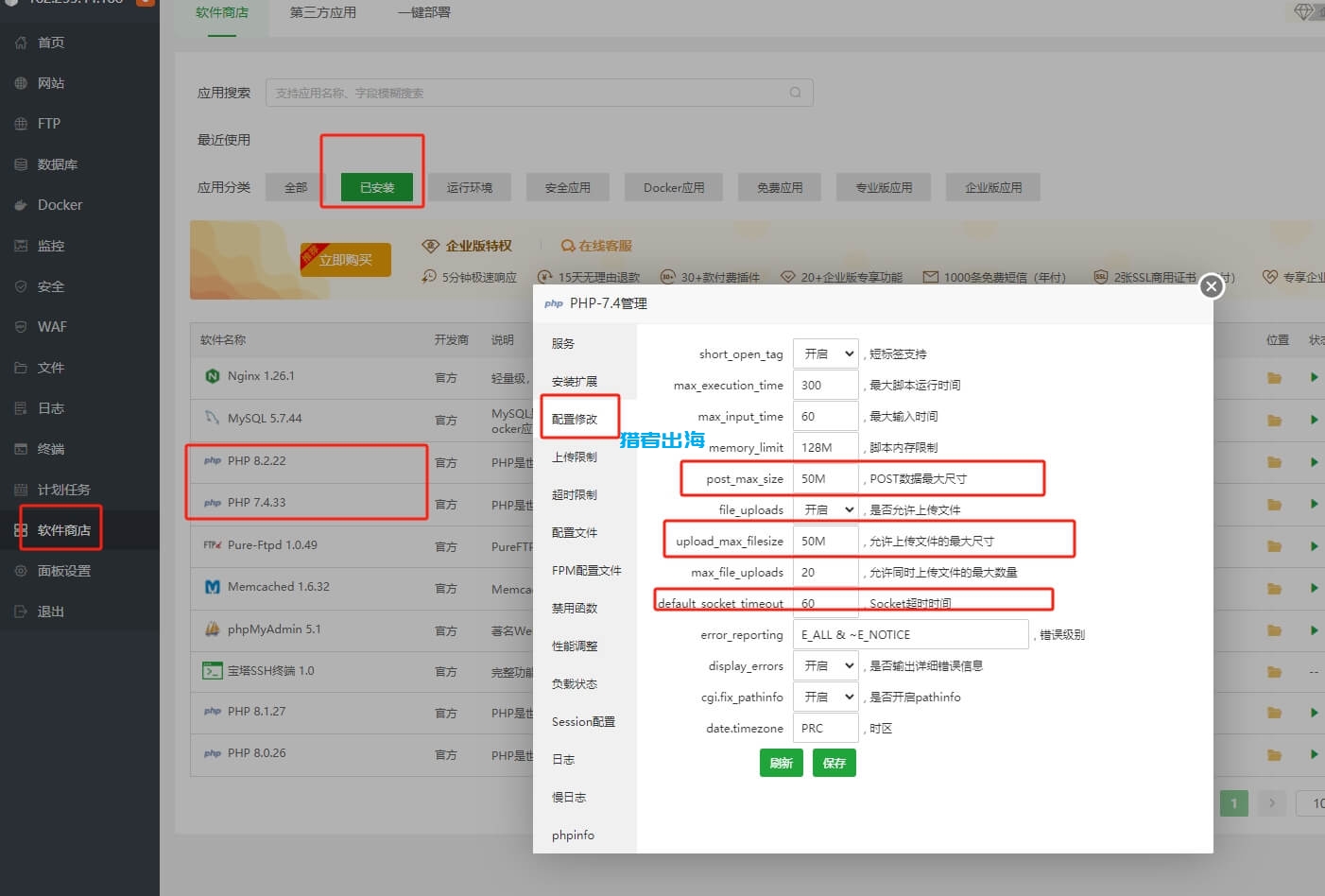
Task: Click the date.timezone input field
Action: [825, 728]
